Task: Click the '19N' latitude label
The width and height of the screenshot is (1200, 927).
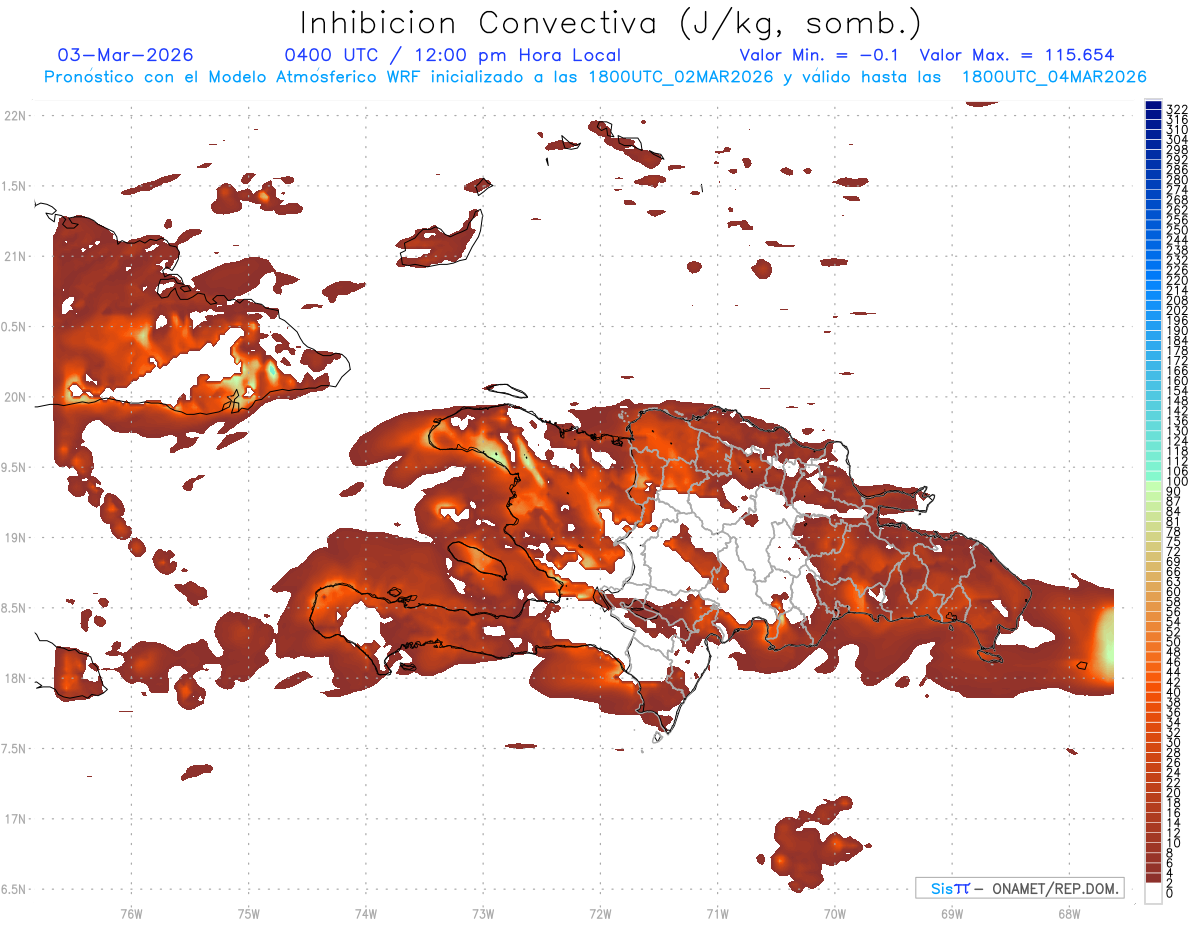Action: coord(15,537)
